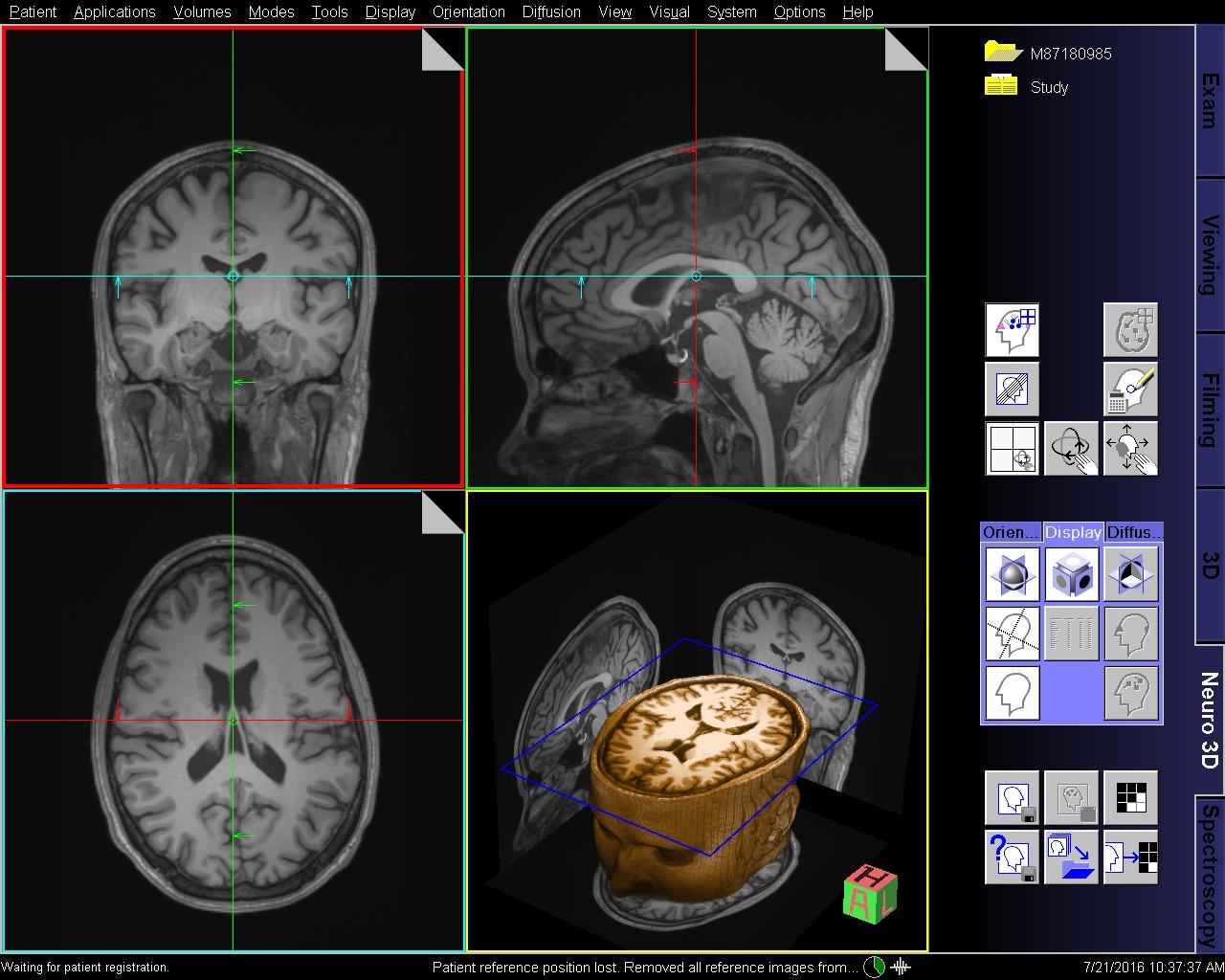Open the Spectroscopy side tab

(x=1210, y=873)
